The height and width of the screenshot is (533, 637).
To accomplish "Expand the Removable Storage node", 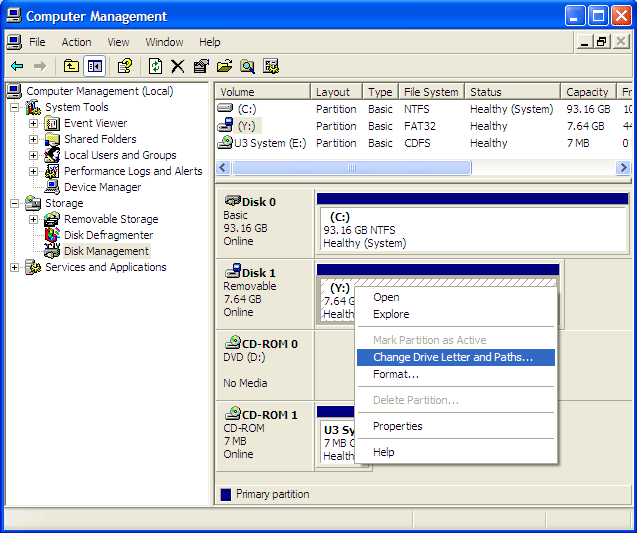I will 33,219.
